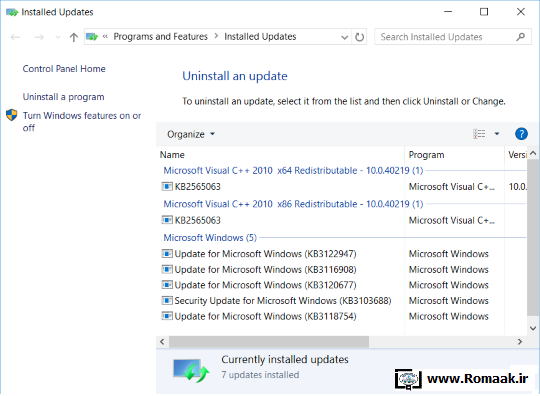Click vertical scrollbar down arrow
540x396 pixels.
(x=533, y=328)
